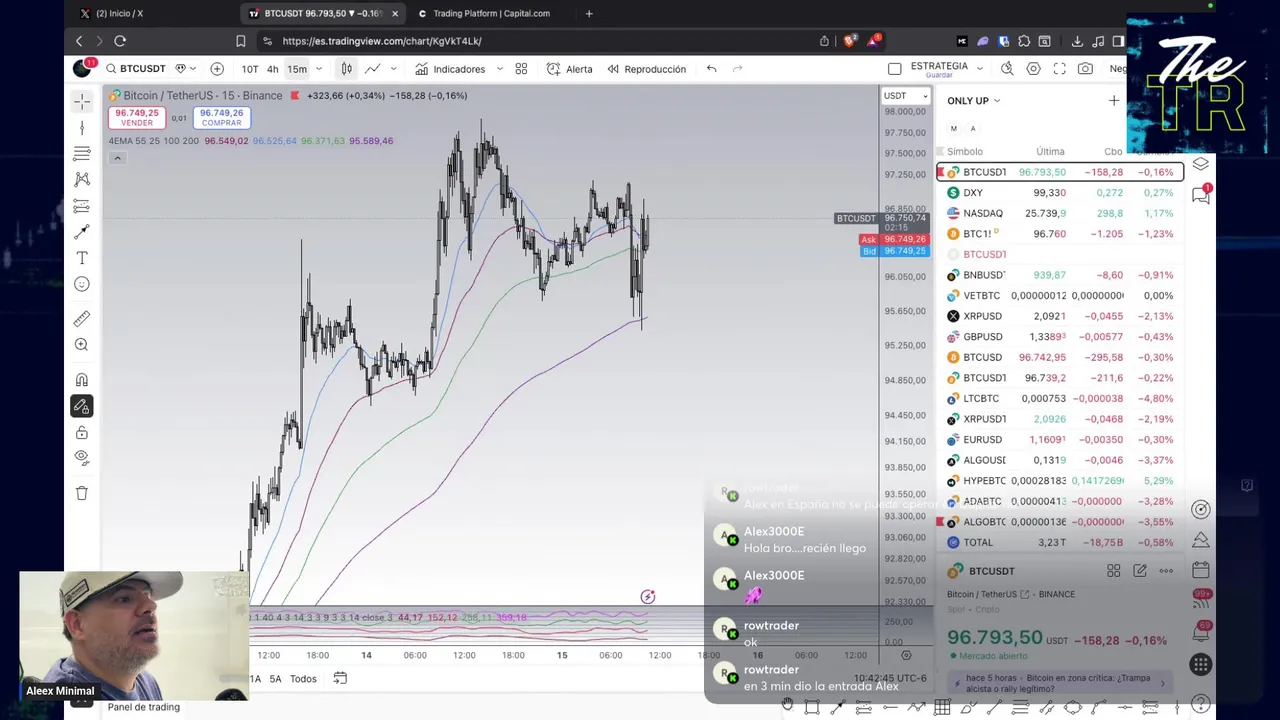The width and height of the screenshot is (1280, 720).
Task: Select the 15m timeframe
Action: [x=297, y=69]
